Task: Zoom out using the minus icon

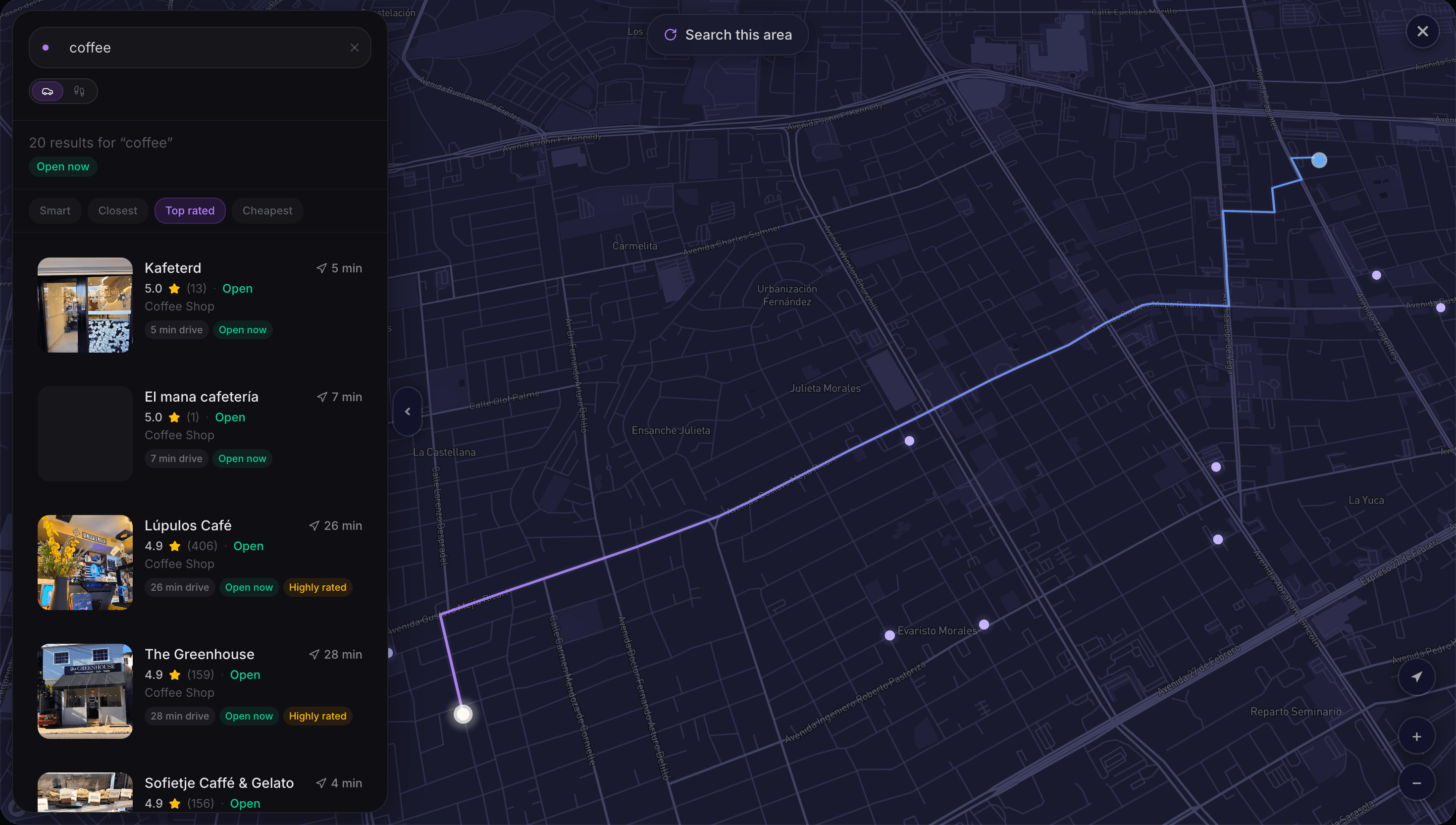Action: [x=1417, y=783]
